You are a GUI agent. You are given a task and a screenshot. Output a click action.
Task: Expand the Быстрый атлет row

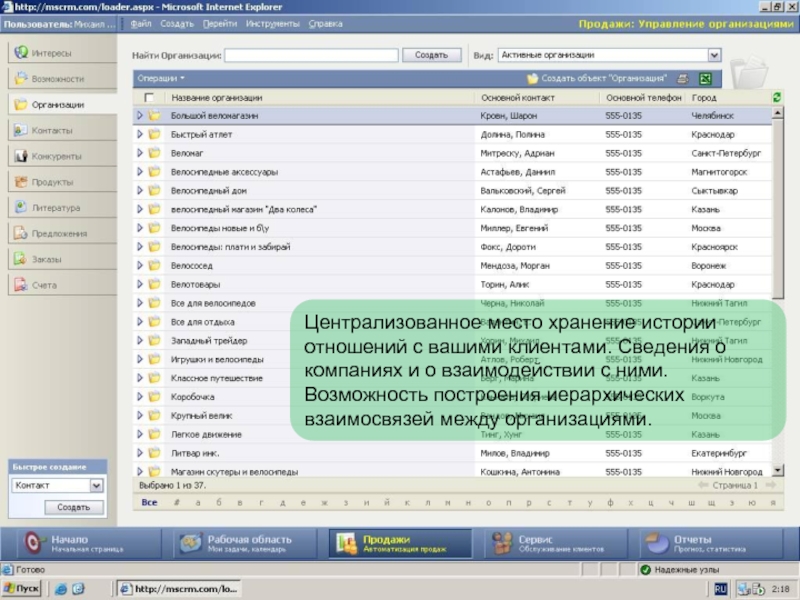pos(140,134)
